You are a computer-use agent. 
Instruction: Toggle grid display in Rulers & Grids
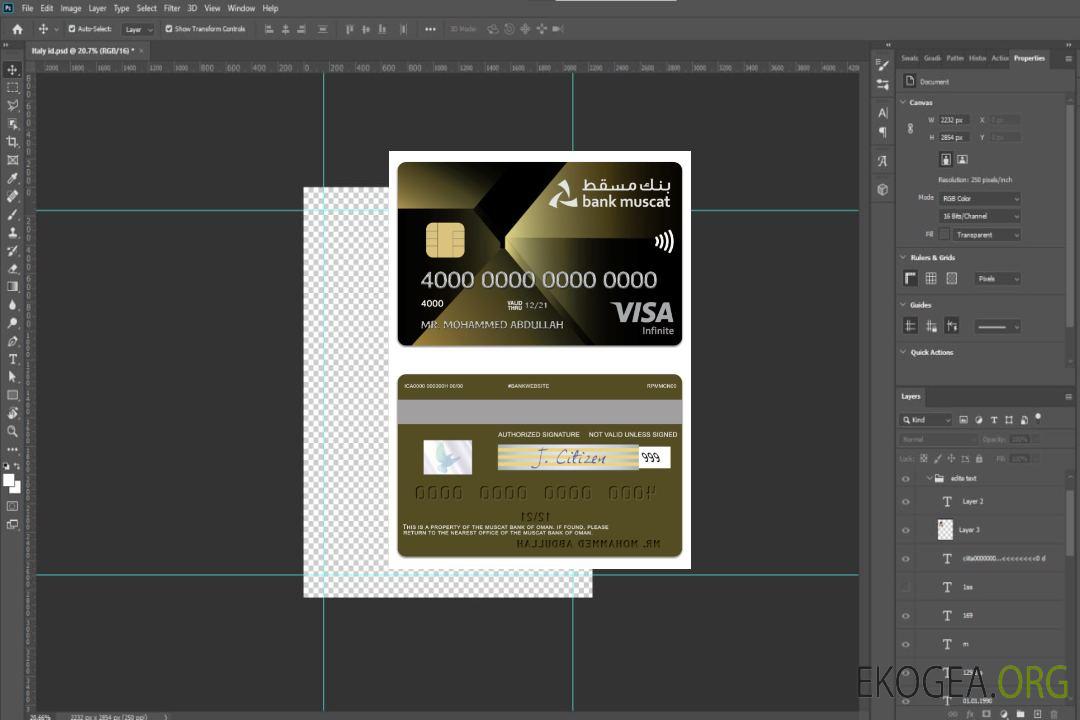pyautogui.click(x=931, y=278)
